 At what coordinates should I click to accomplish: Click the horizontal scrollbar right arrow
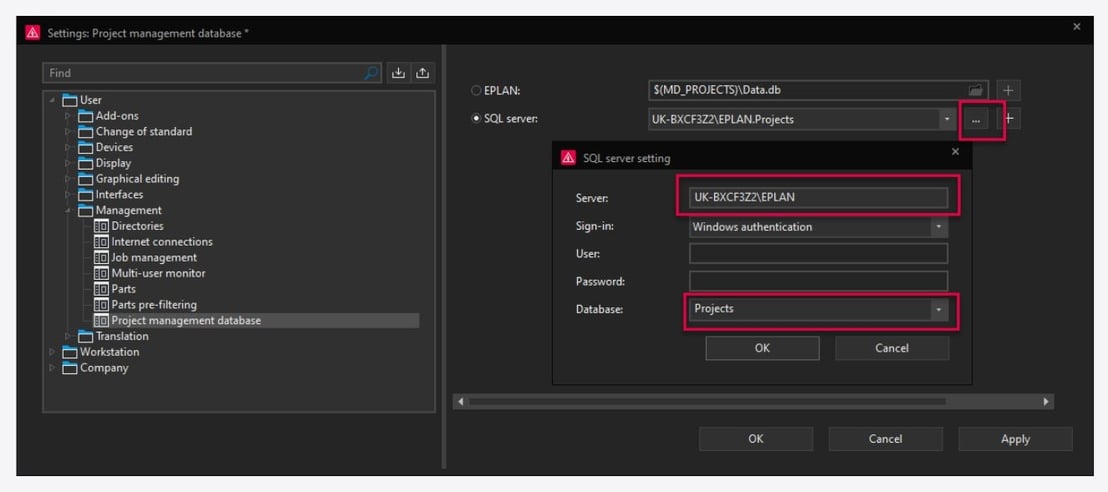[x=1047, y=402]
